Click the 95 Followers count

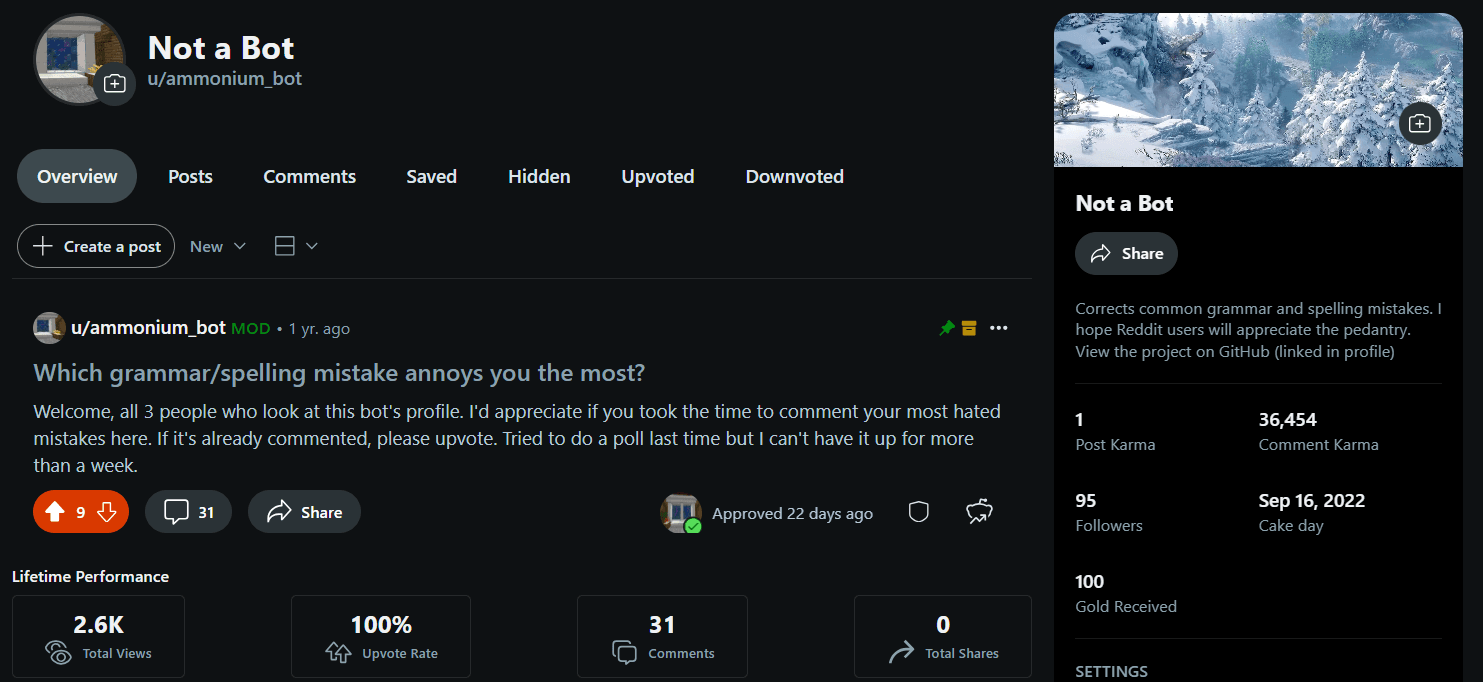[1085, 500]
